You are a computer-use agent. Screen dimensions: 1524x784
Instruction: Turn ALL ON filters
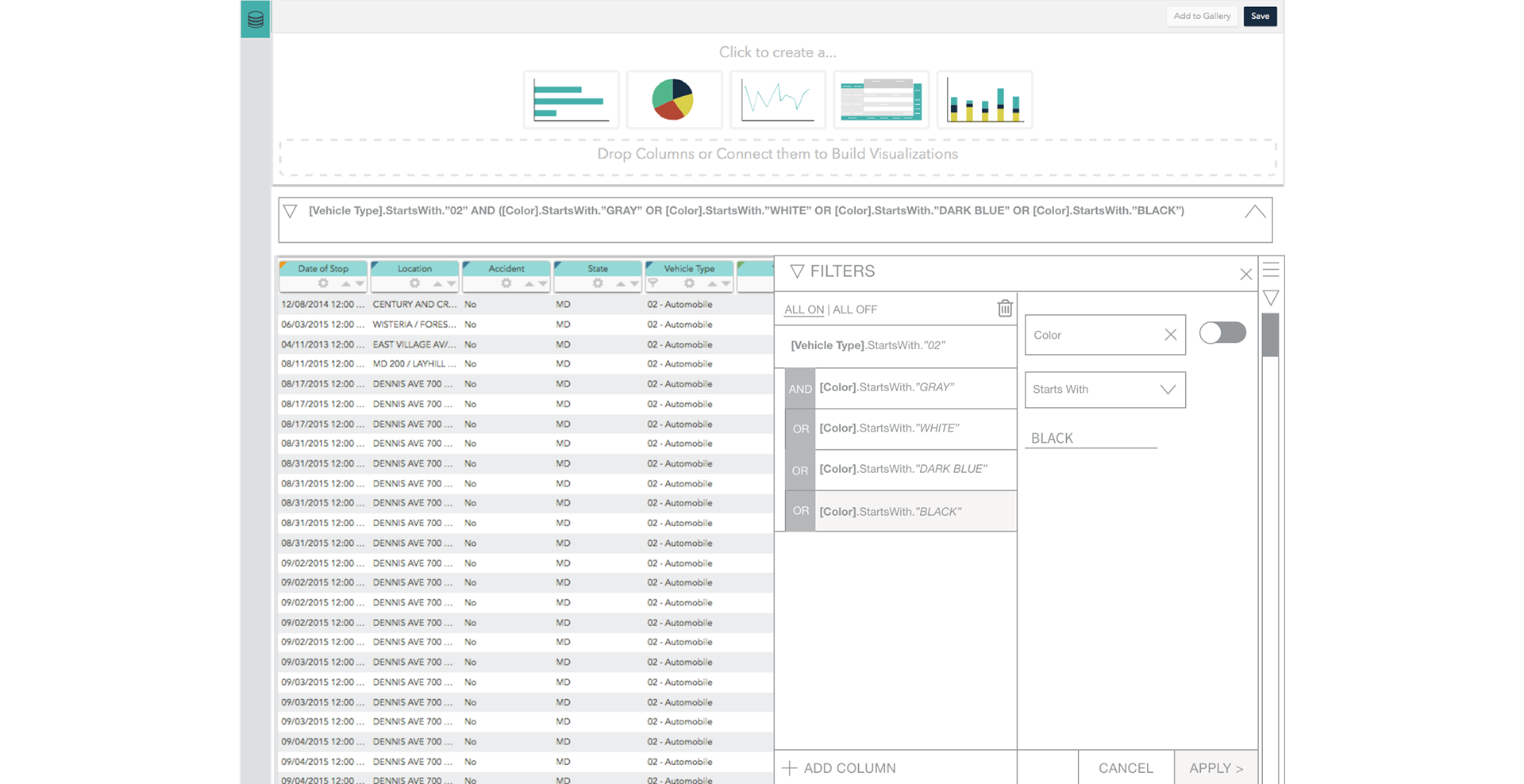click(x=803, y=309)
